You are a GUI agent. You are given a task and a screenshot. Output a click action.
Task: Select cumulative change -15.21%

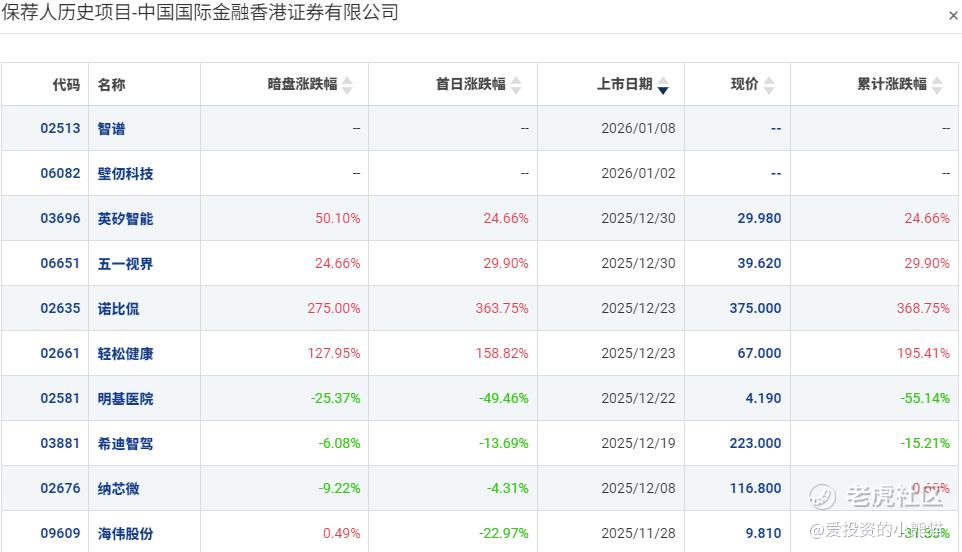(x=925, y=443)
